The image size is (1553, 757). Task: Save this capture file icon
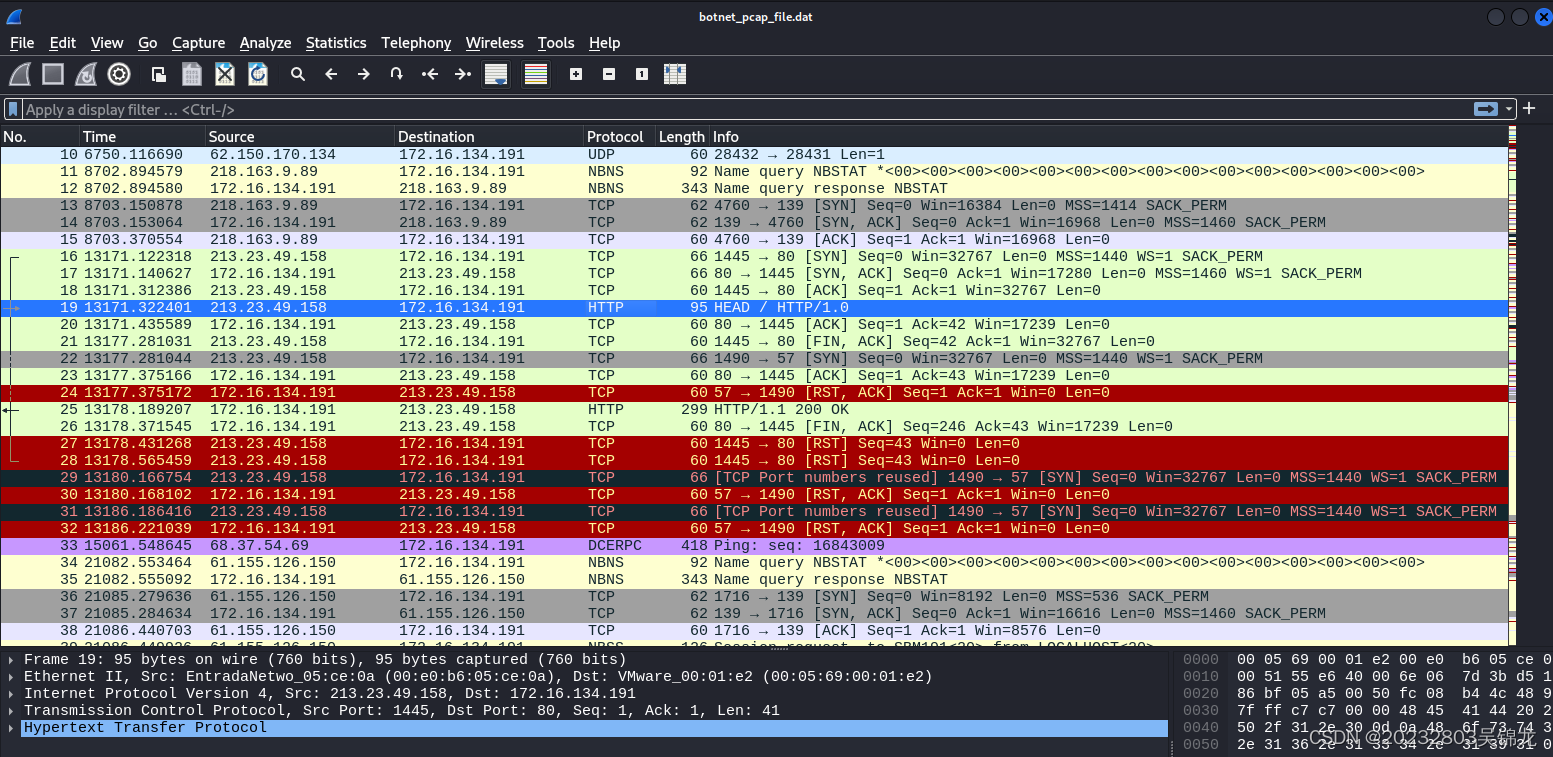click(192, 74)
